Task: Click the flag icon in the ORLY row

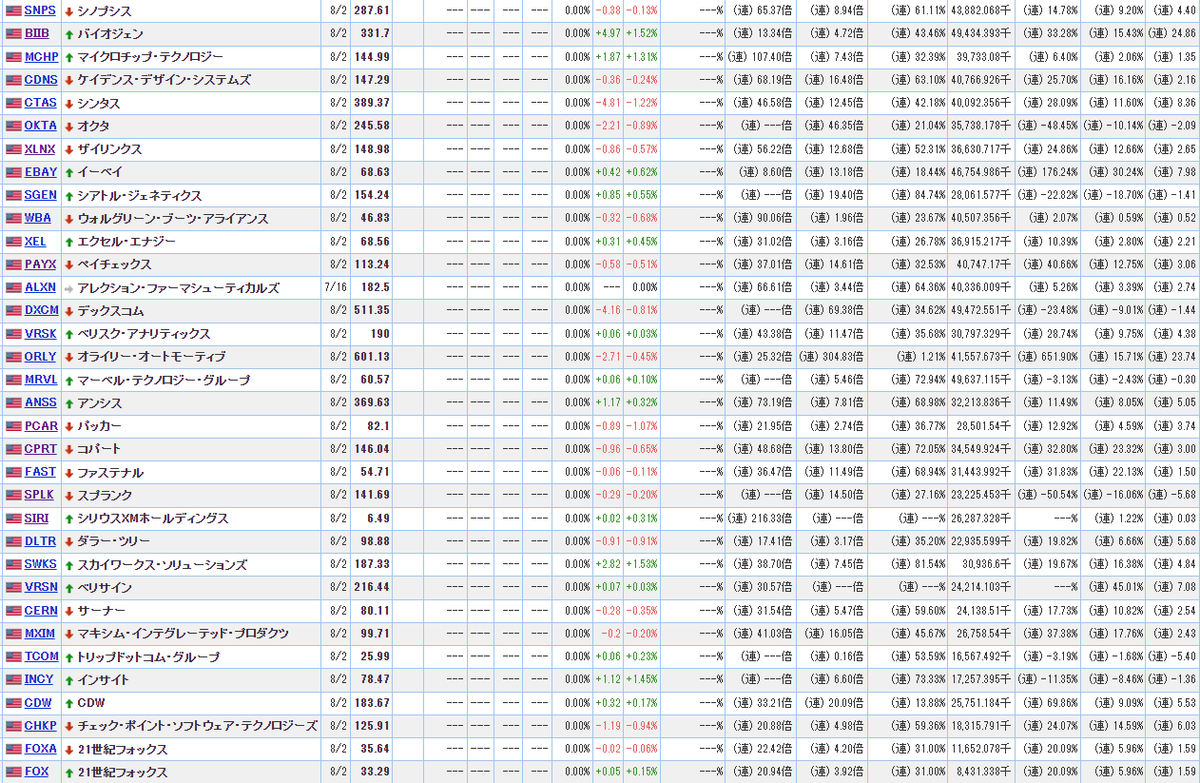Action: pyautogui.click(x=13, y=357)
